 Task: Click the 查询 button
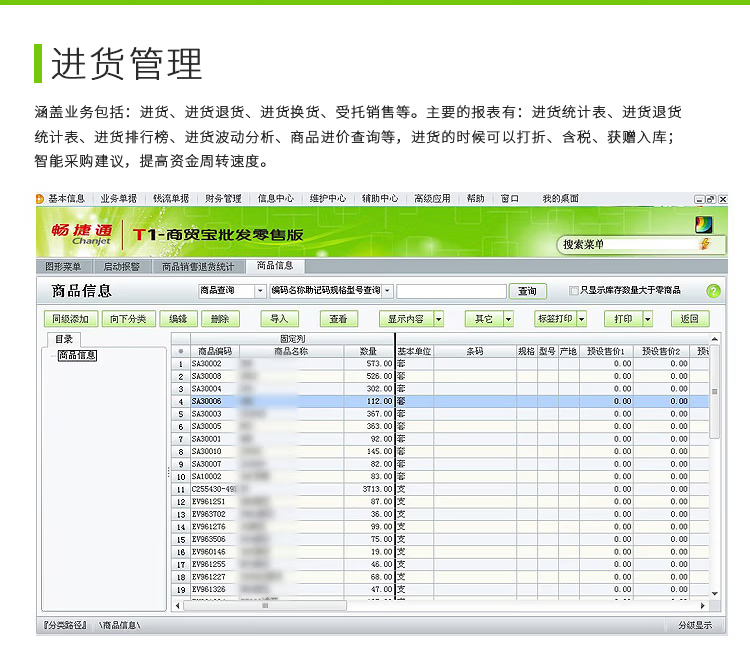(x=527, y=291)
